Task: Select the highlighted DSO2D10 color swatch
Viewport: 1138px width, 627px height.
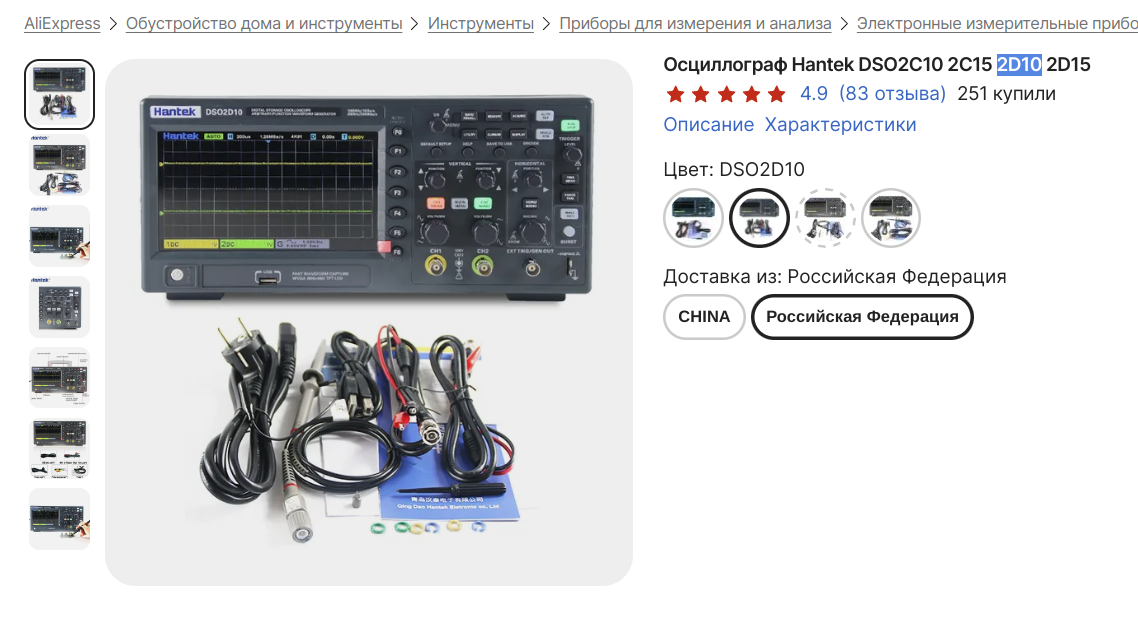Action: 759,218
